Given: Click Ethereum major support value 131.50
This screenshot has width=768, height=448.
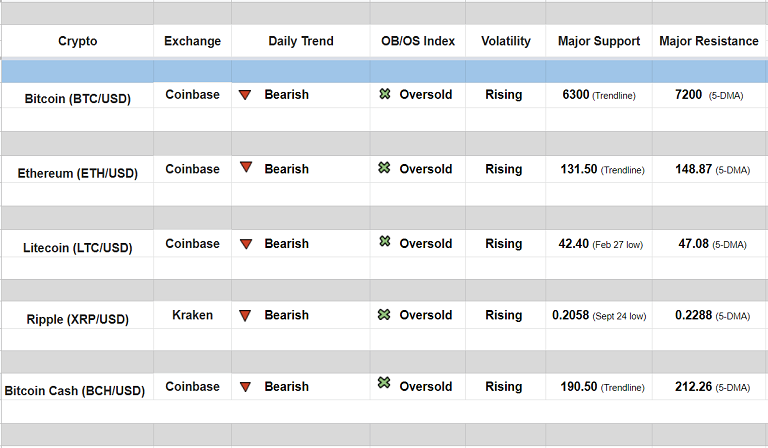Looking at the screenshot, I should pos(579,169).
